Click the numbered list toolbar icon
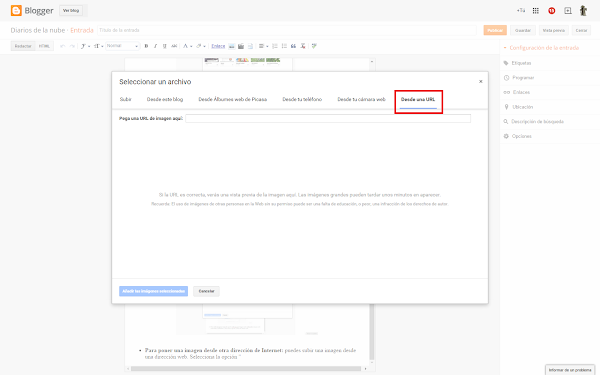The width and height of the screenshot is (600, 375). 275,46
